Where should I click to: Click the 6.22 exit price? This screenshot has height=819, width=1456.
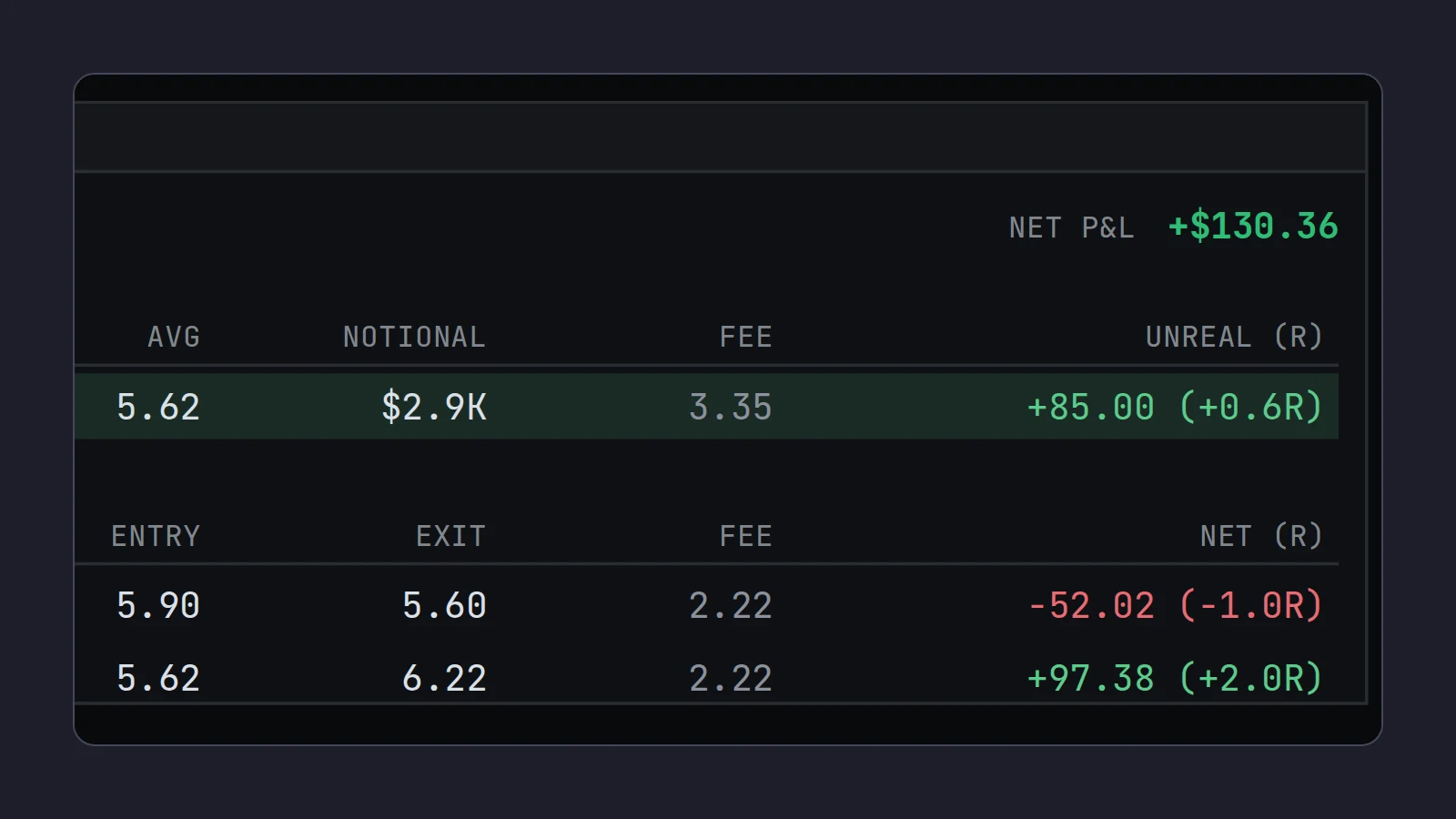click(444, 678)
